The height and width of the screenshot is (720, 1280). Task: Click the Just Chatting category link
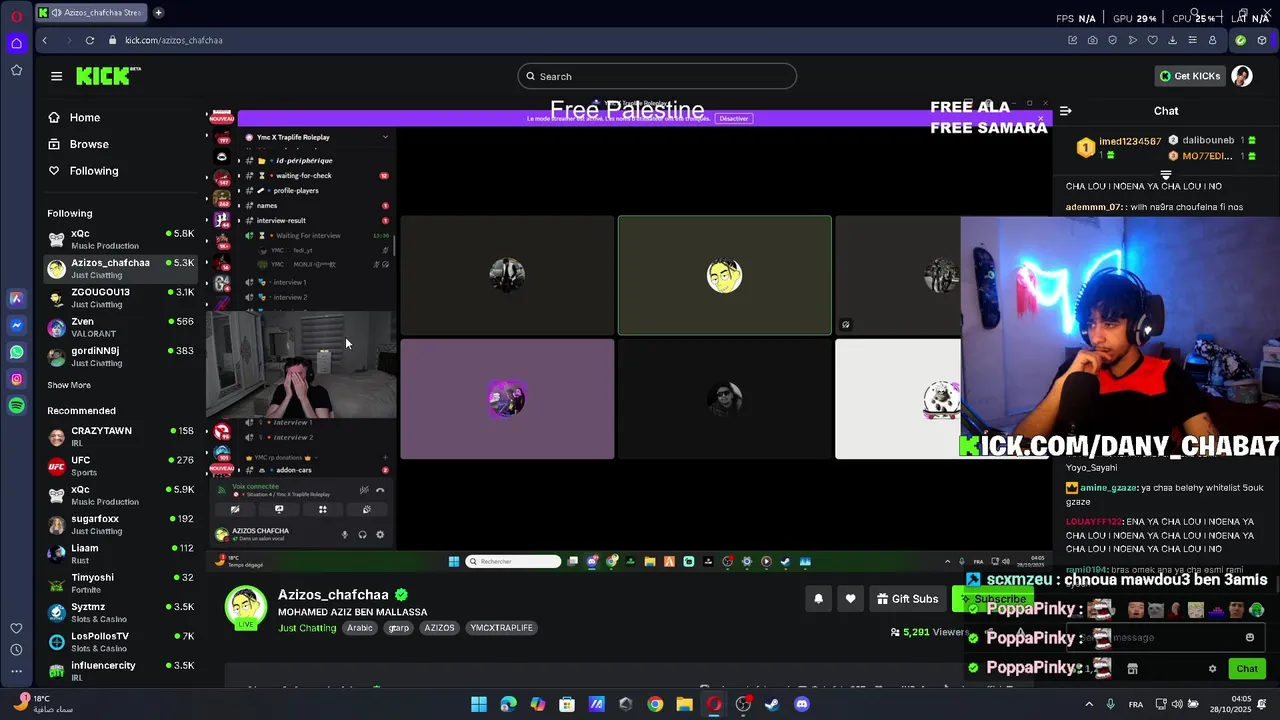pyautogui.click(x=307, y=628)
